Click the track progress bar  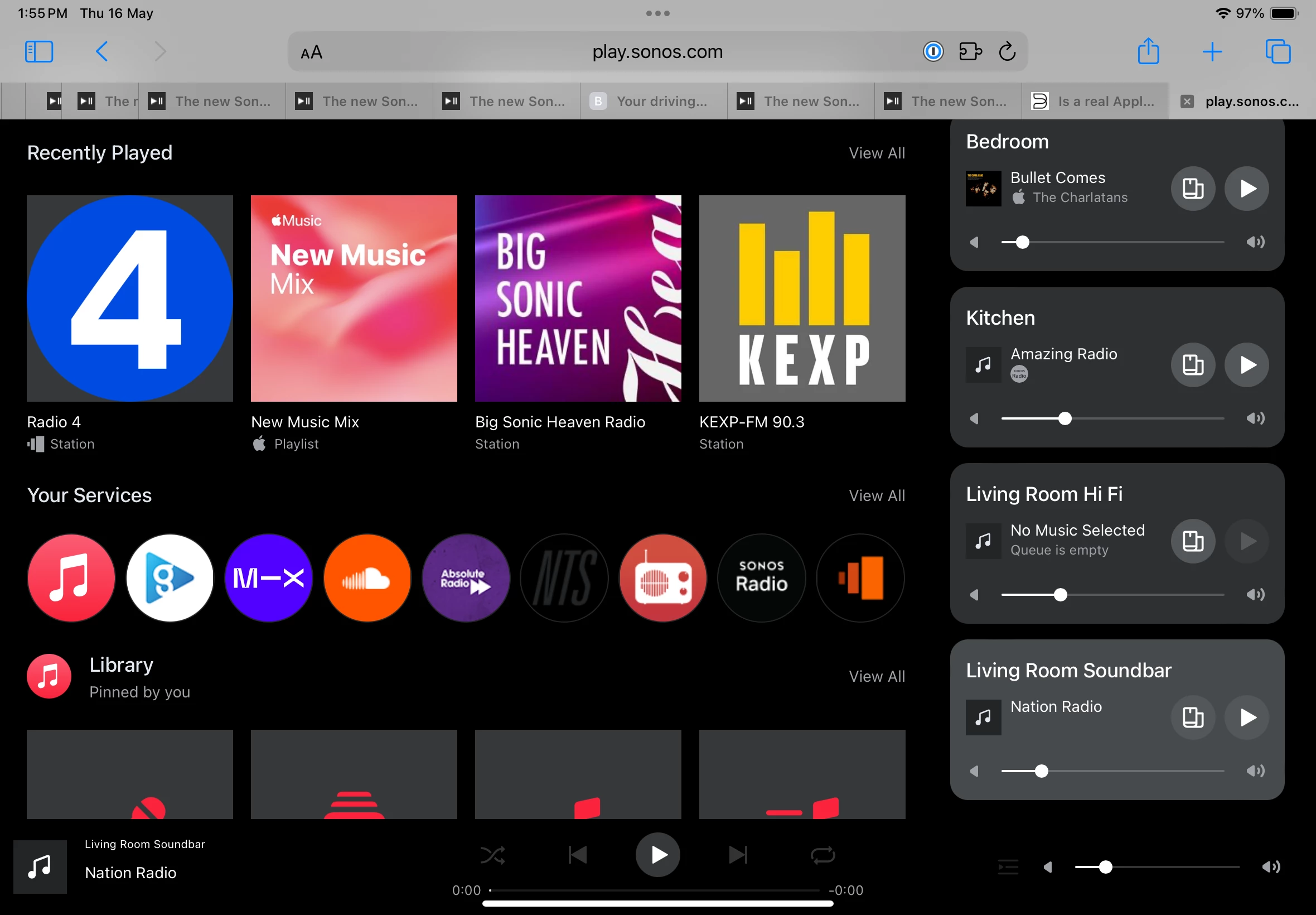pos(654,890)
